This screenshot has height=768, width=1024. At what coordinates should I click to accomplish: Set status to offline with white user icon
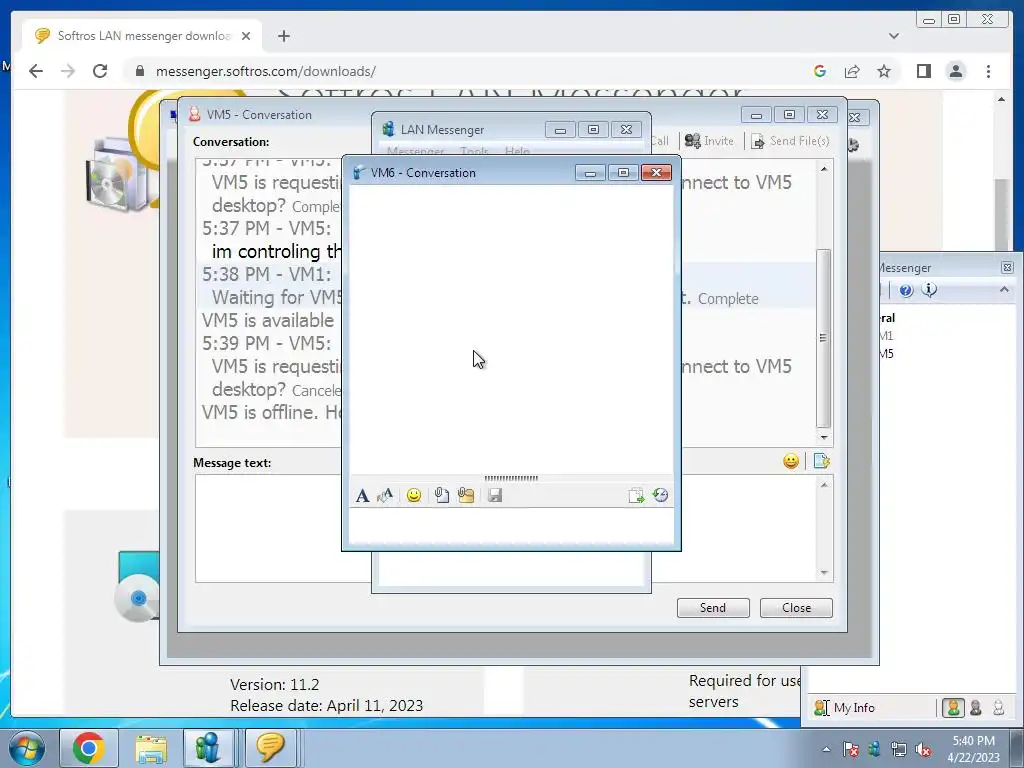998,708
